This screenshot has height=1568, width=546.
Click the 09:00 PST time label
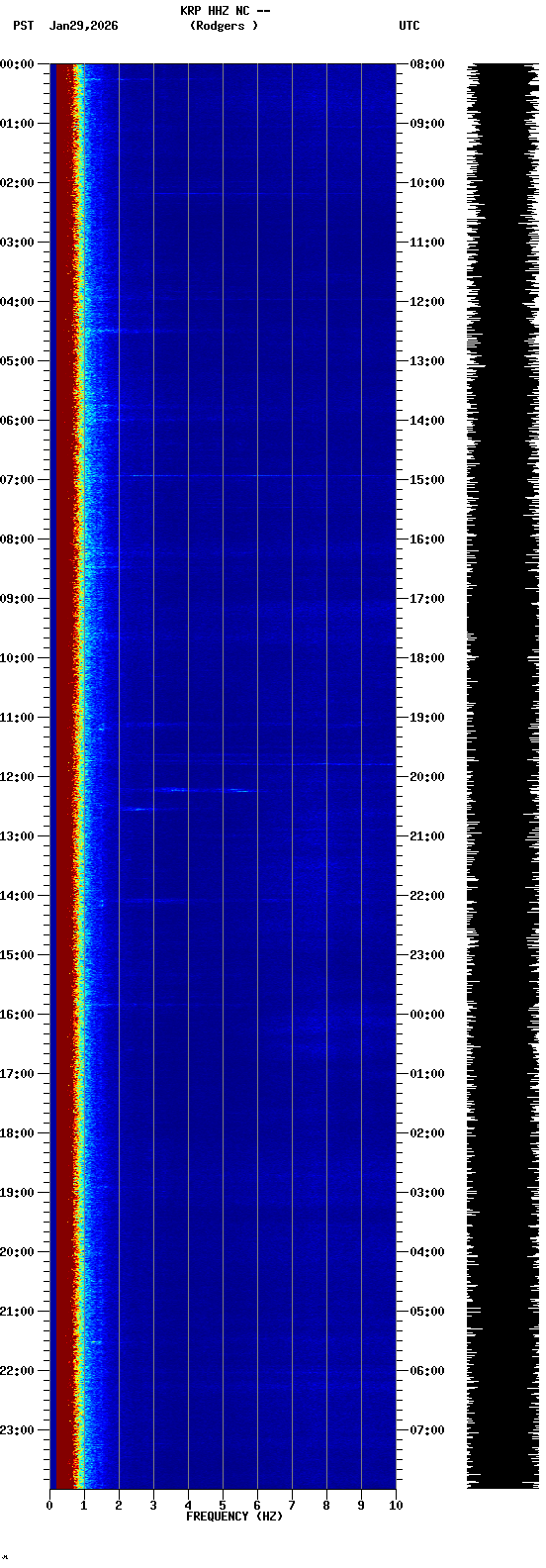[18, 599]
